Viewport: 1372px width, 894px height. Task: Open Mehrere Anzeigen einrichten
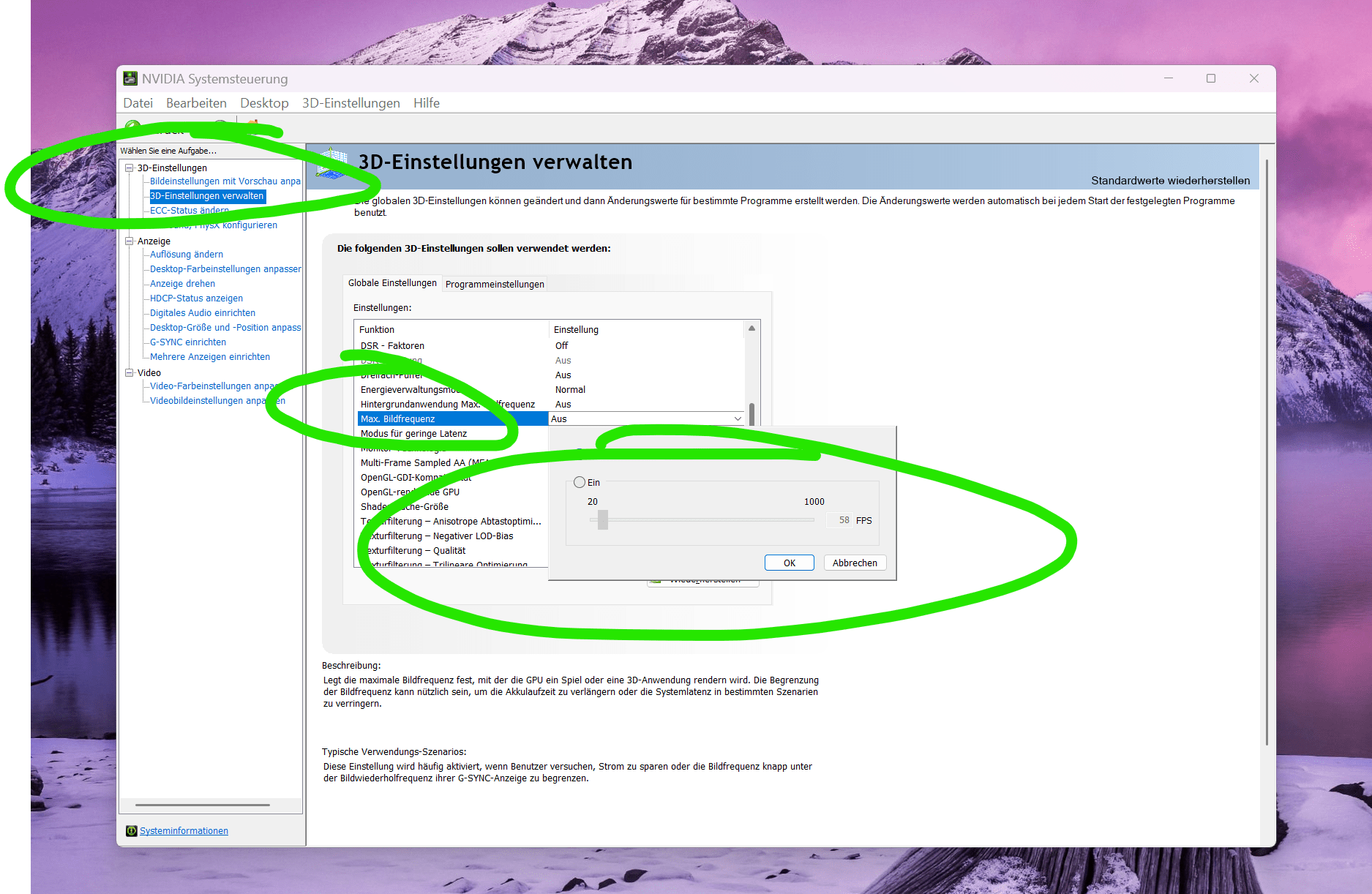coord(210,357)
